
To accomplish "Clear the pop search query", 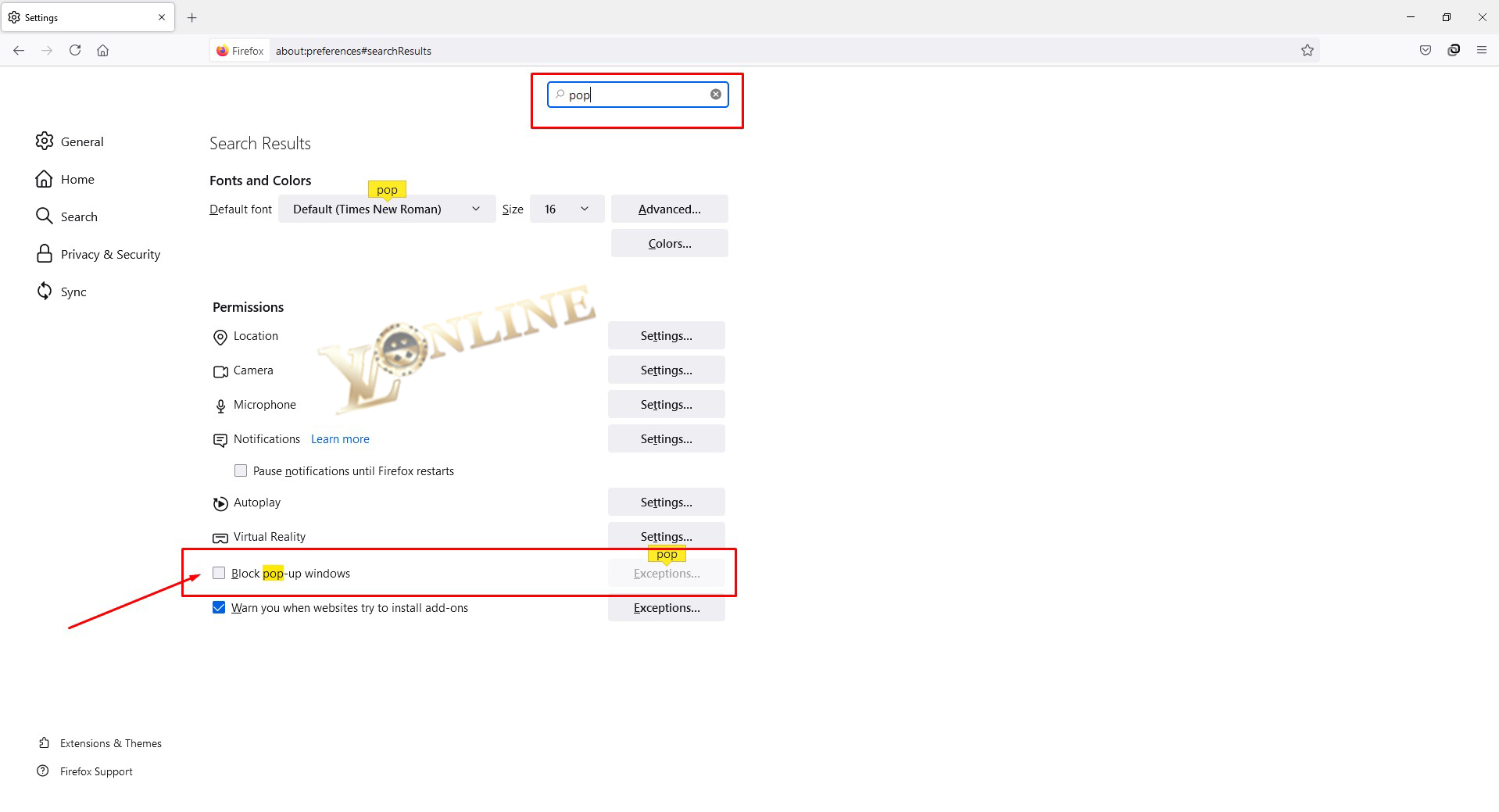I will tap(715, 94).
